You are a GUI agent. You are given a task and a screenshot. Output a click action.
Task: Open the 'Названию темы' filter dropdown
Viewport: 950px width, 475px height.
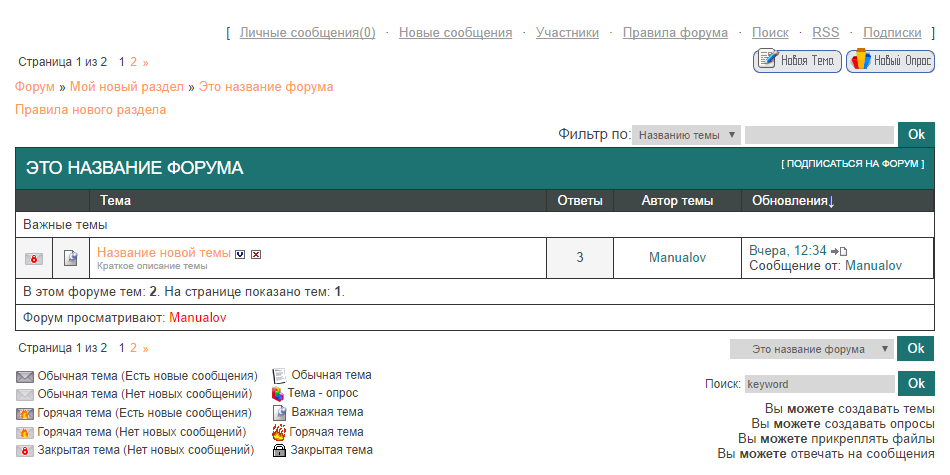pos(686,135)
